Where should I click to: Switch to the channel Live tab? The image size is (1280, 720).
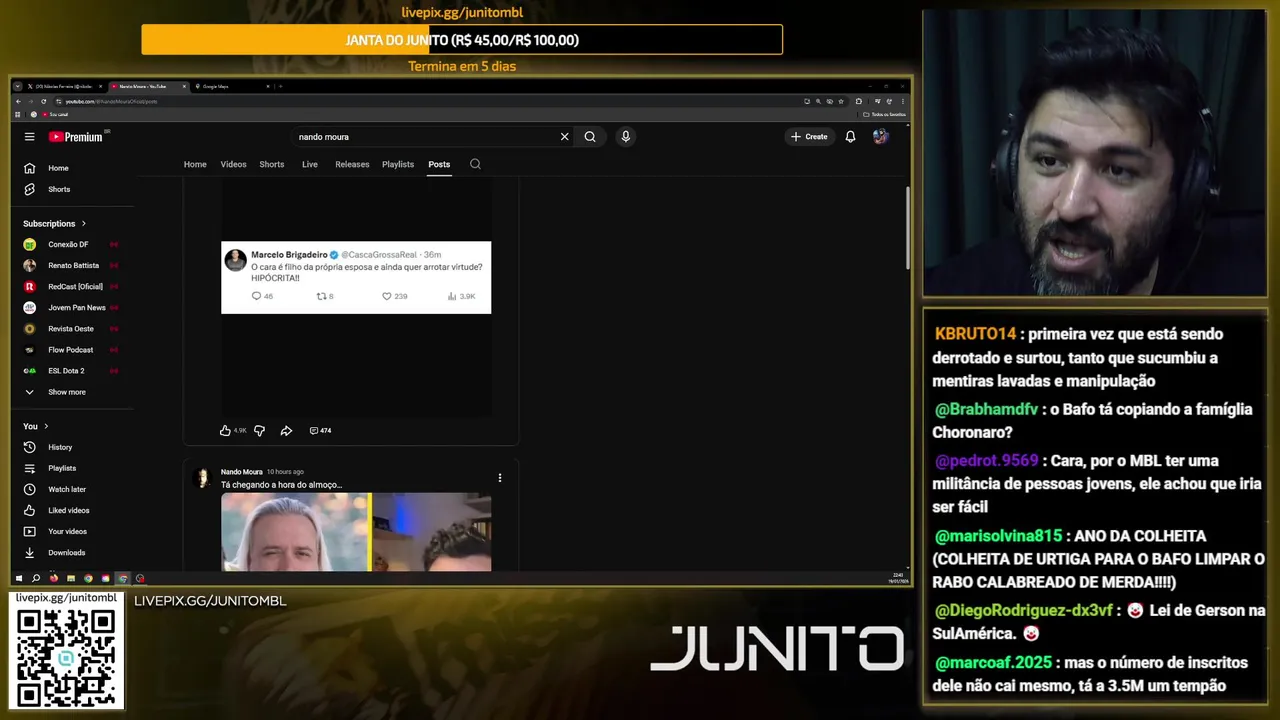(310, 164)
